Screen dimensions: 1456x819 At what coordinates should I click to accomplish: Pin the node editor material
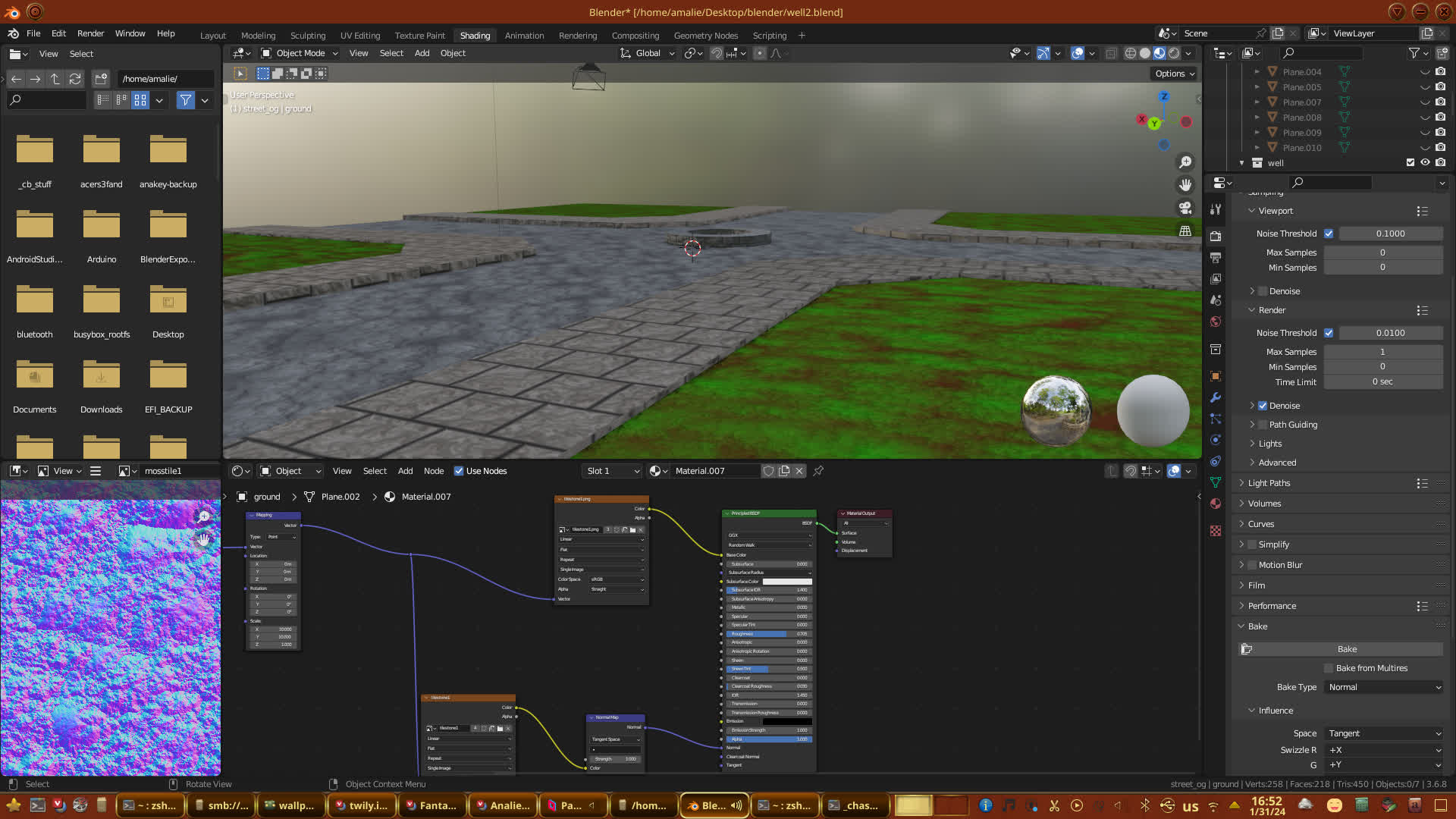818,471
